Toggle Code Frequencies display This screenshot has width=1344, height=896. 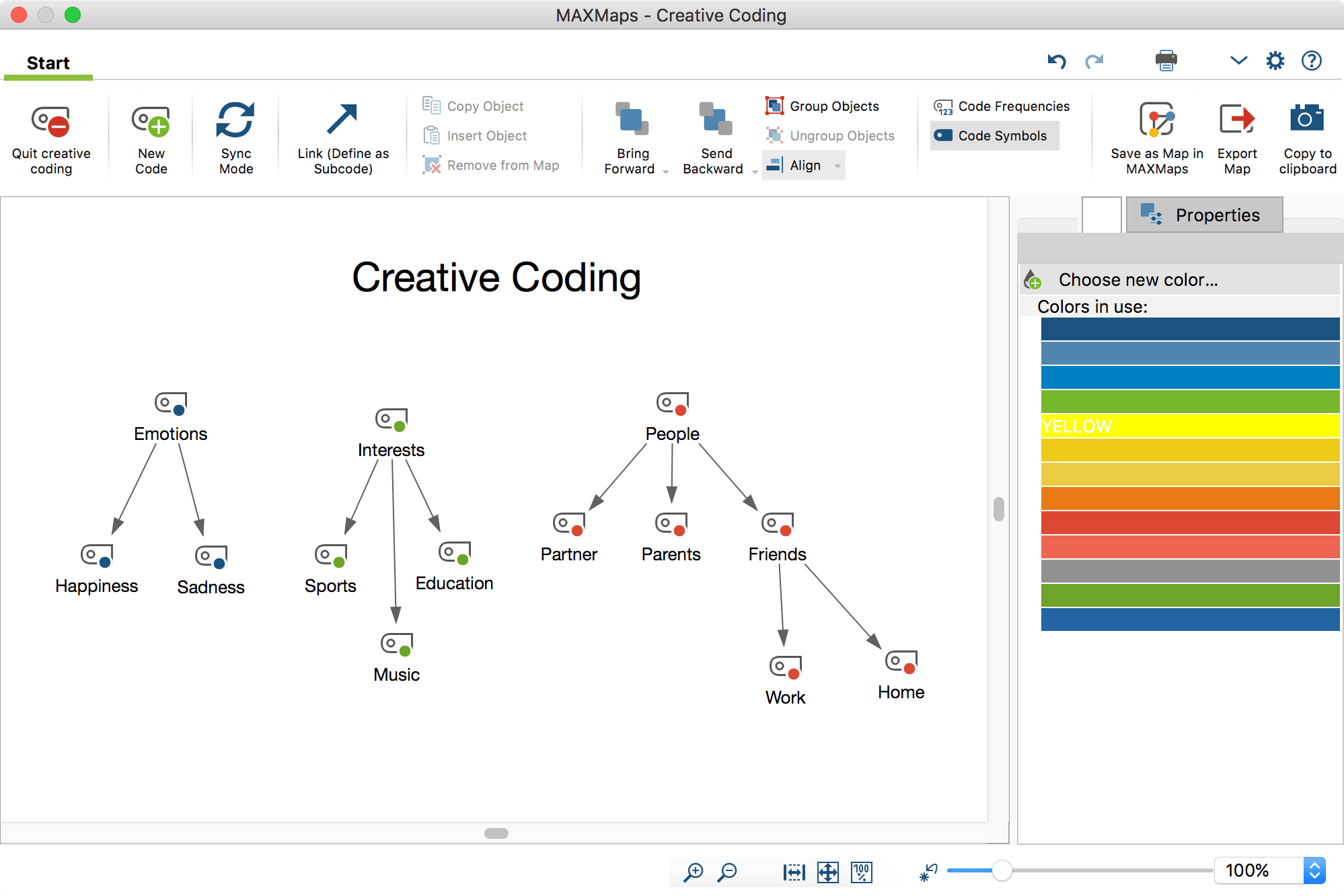click(x=1001, y=106)
